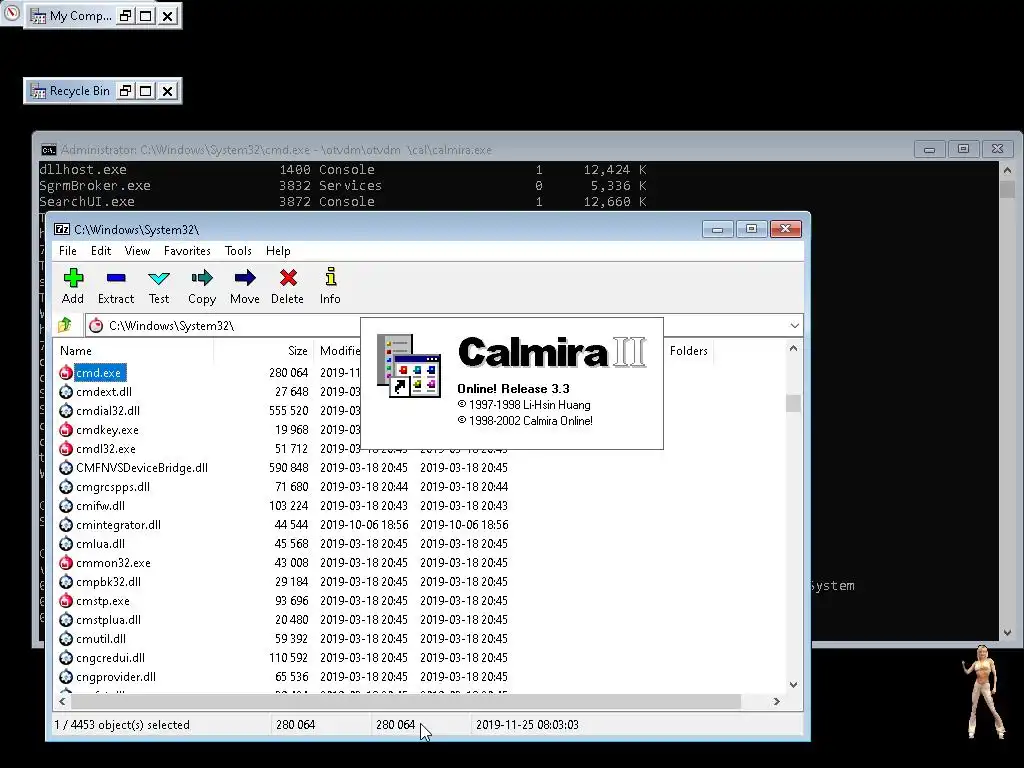Click the cmdext.dll file icon

[x=66, y=392]
